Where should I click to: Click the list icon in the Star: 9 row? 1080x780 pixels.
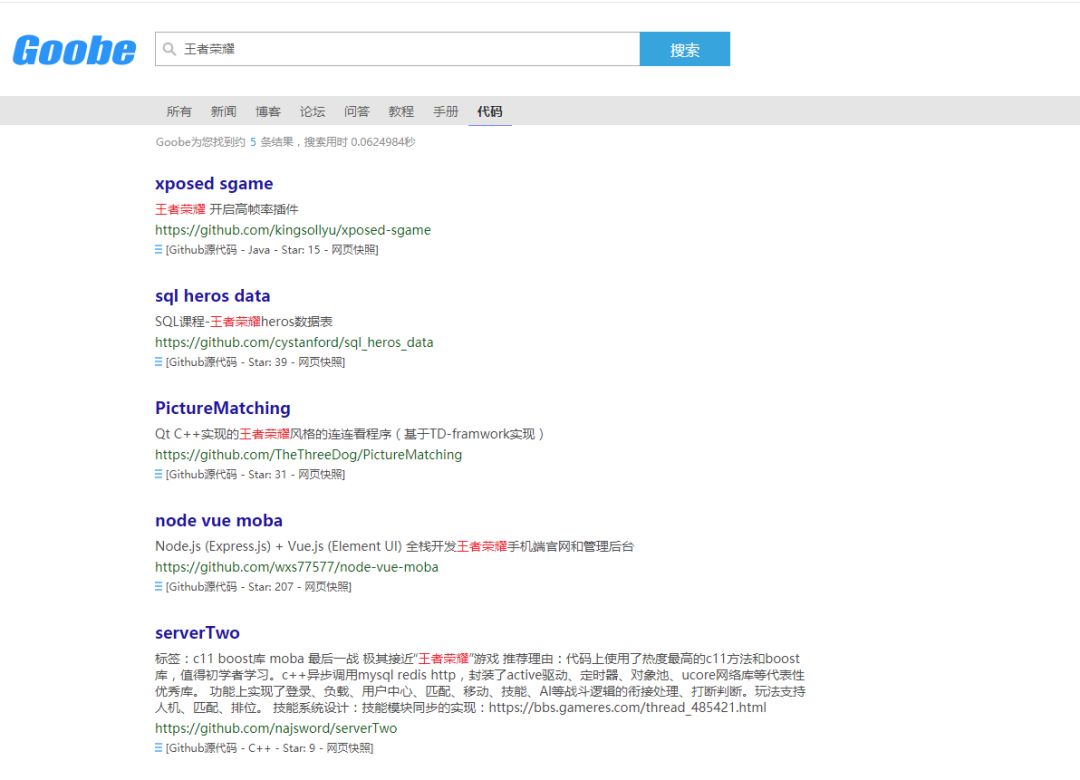point(158,748)
